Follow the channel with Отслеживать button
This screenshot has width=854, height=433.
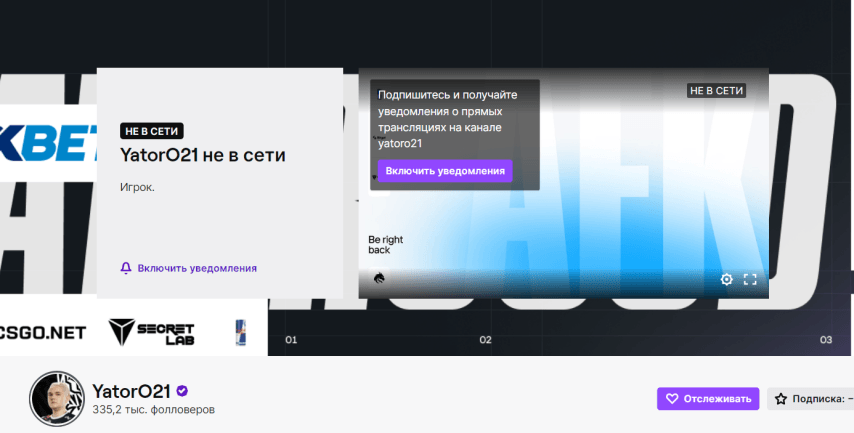tap(708, 399)
